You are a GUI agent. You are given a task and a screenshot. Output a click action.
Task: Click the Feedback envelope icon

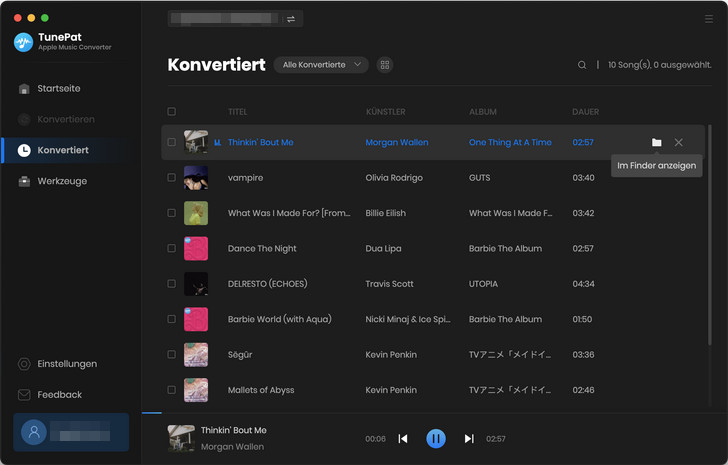pos(24,394)
